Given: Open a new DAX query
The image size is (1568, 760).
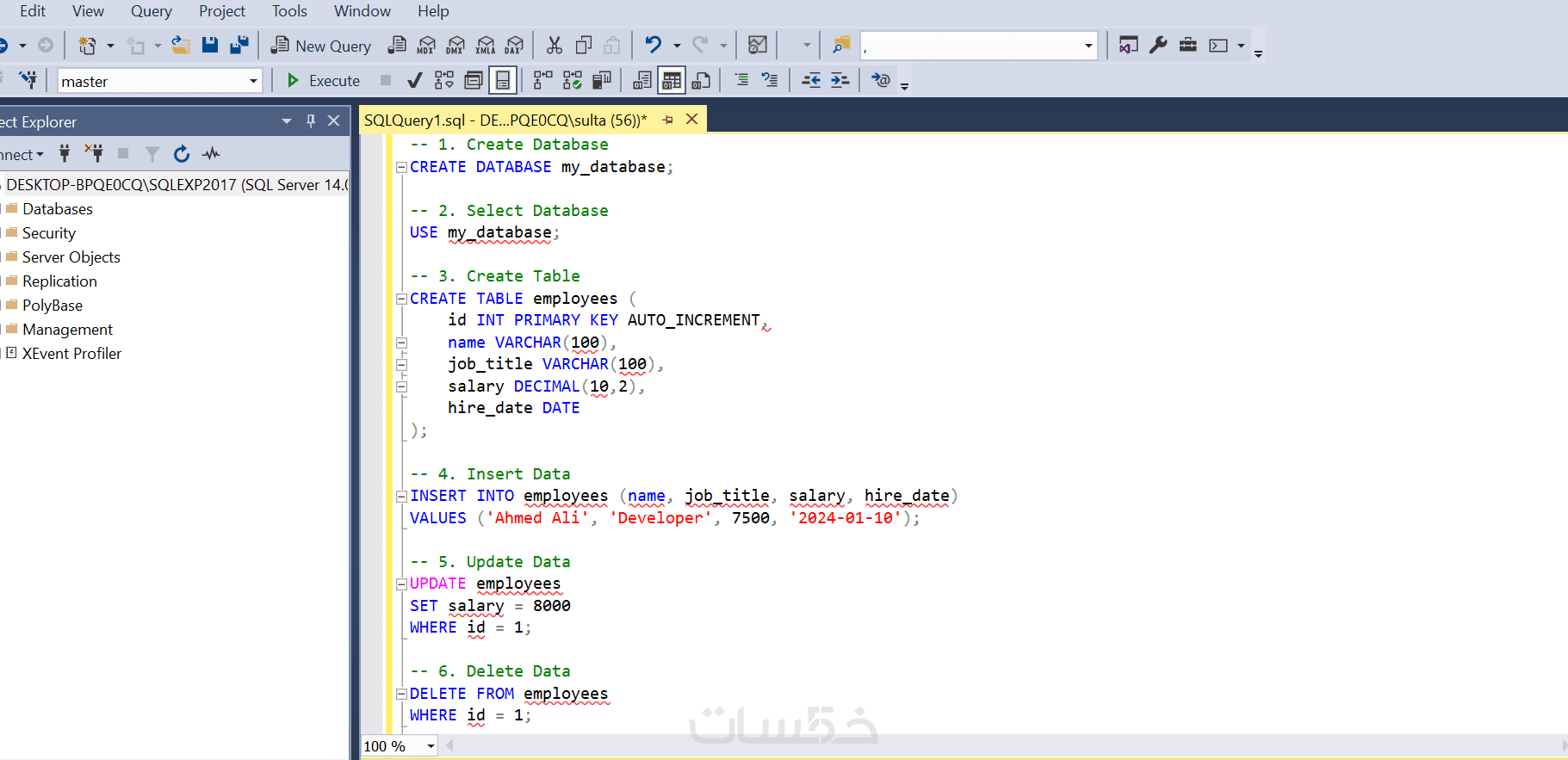Looking at the screenshot, I should (x=515, y=46).
